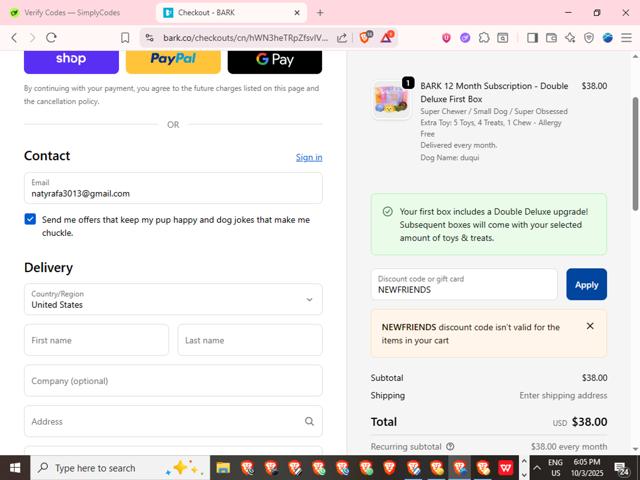Screen dimensions: 640x480
Task: Open the Brave Shields lion icon
Action: [x=365, y=38]
